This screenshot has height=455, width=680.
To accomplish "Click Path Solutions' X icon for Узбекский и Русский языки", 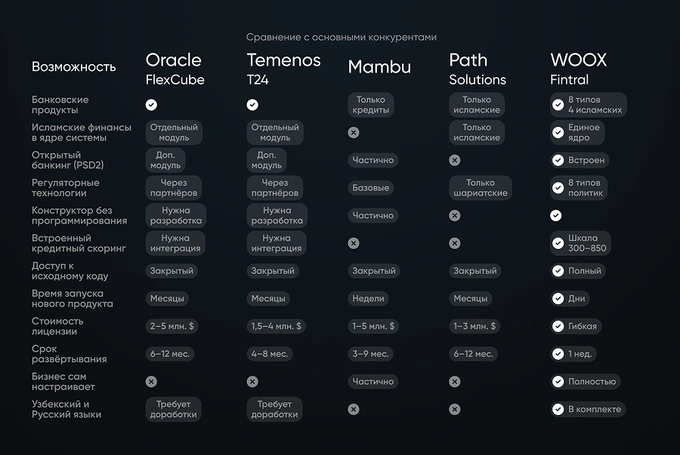I will point(455,408).
